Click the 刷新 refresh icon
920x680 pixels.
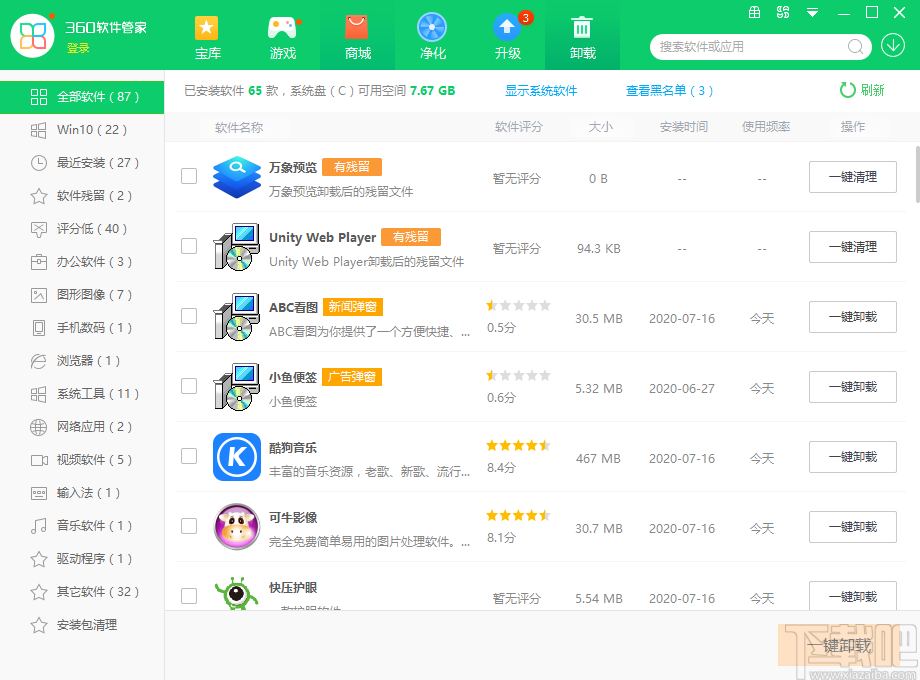[x=850, y=89]
